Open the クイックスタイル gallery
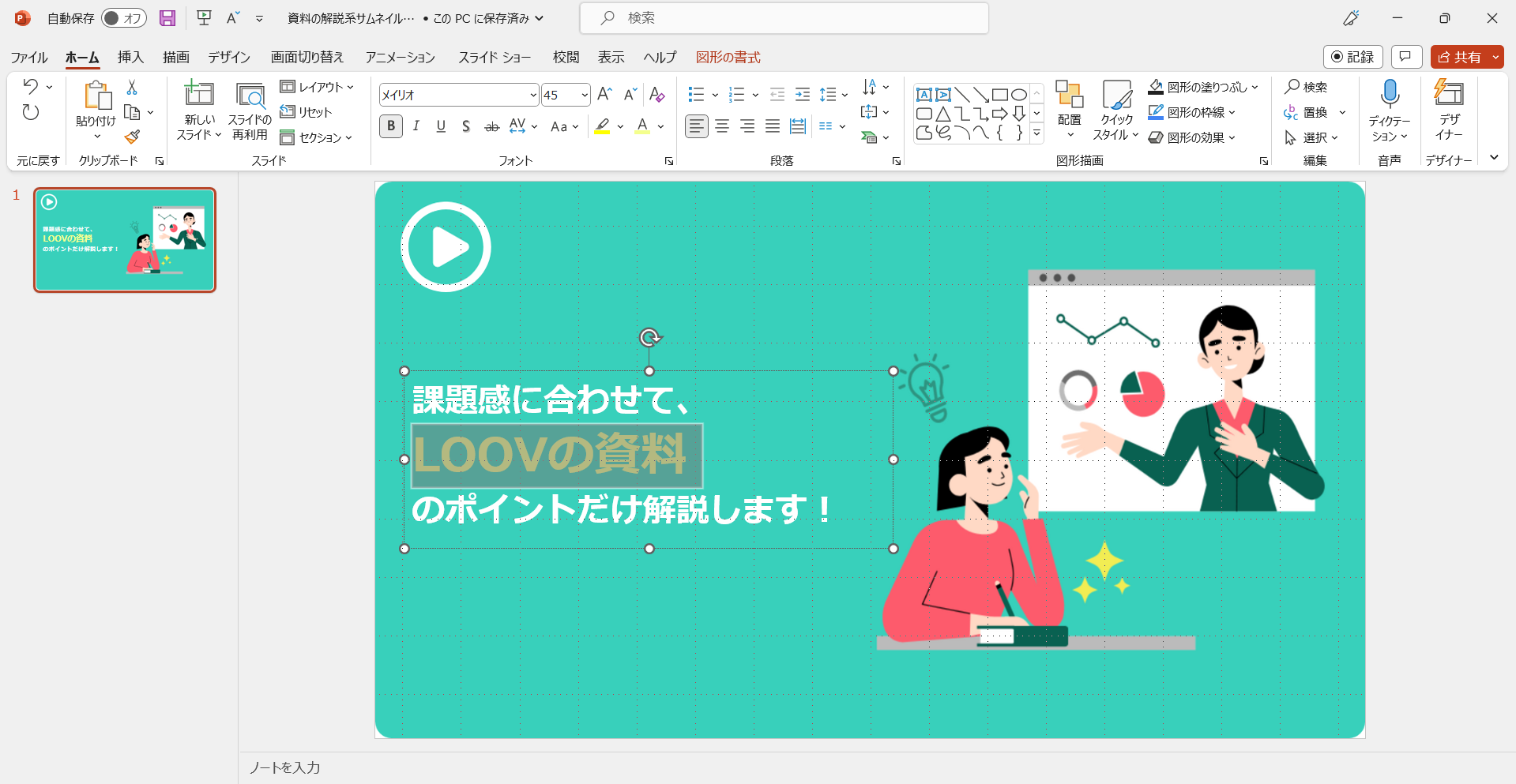1516x784 pixels. tap(1116, 111)
